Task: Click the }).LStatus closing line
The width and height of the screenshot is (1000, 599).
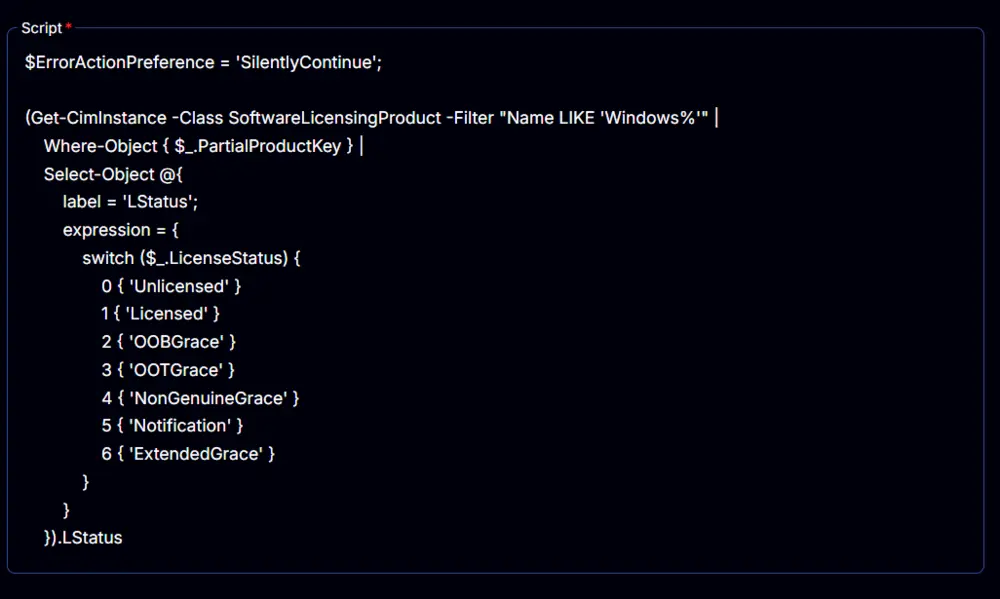Action: tap(83, 538)
